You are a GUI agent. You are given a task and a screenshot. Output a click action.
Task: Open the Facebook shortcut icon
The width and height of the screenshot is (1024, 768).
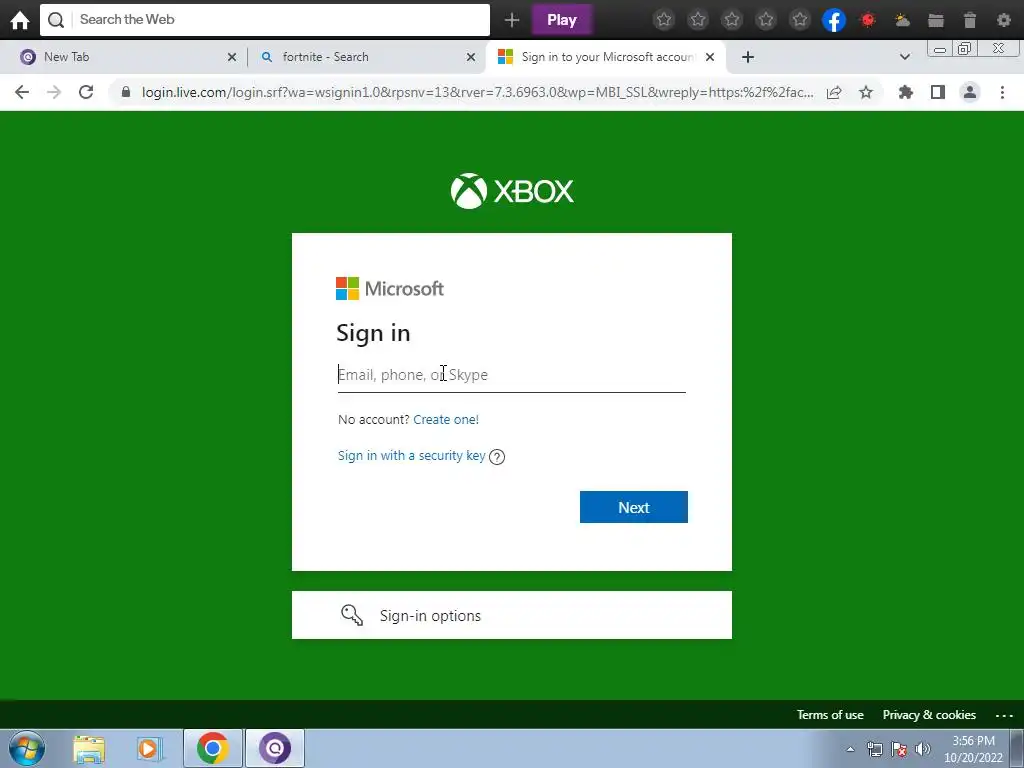(834, 20)
